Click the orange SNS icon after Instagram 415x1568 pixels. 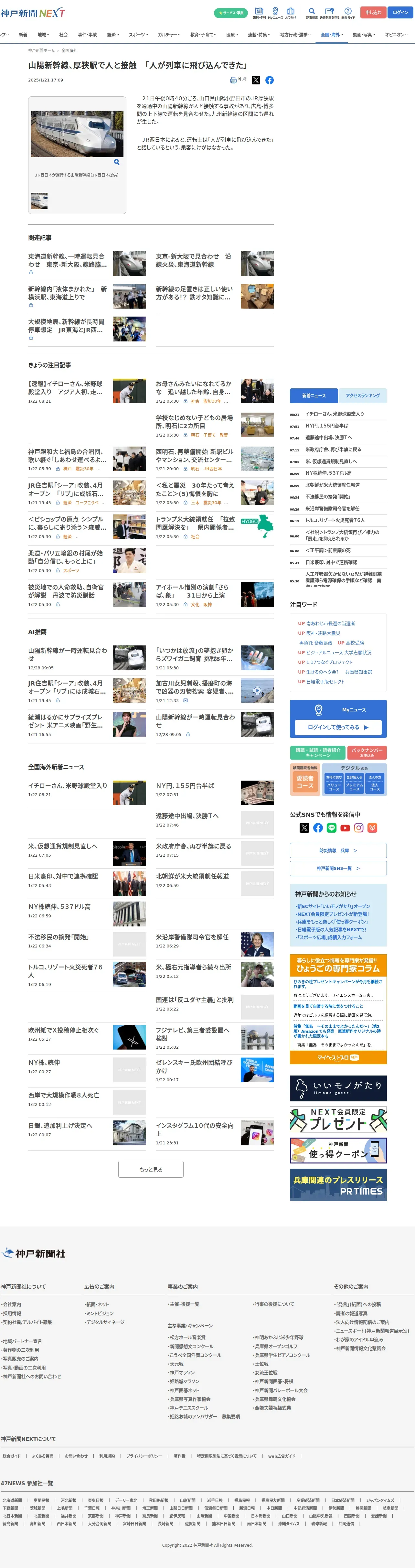(372, 827)
